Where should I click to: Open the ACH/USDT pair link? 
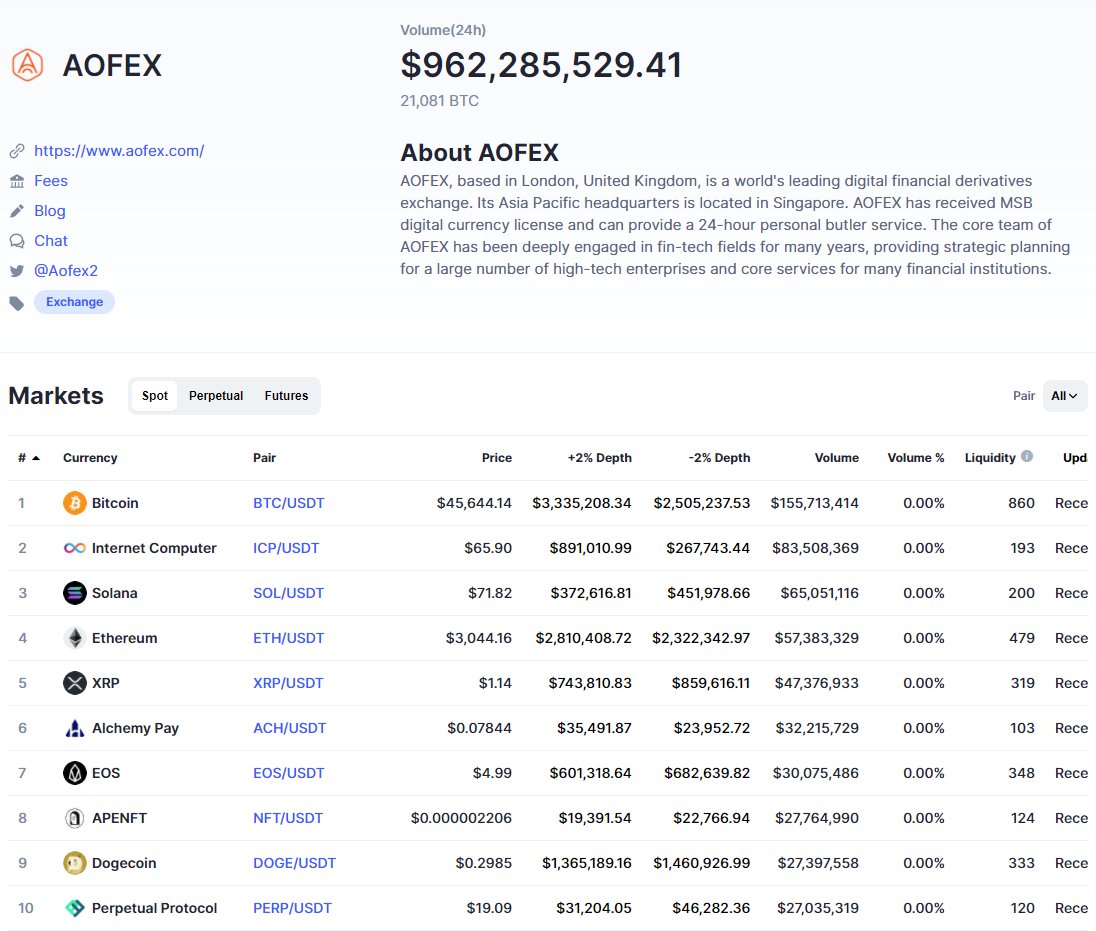click(x=289, y=728)
